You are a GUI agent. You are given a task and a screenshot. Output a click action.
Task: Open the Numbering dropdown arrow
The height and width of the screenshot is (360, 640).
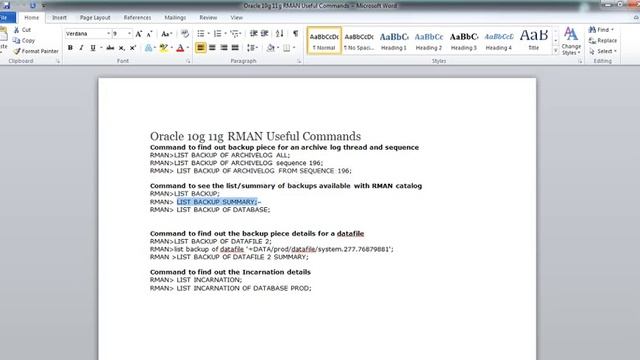(225, 33)
